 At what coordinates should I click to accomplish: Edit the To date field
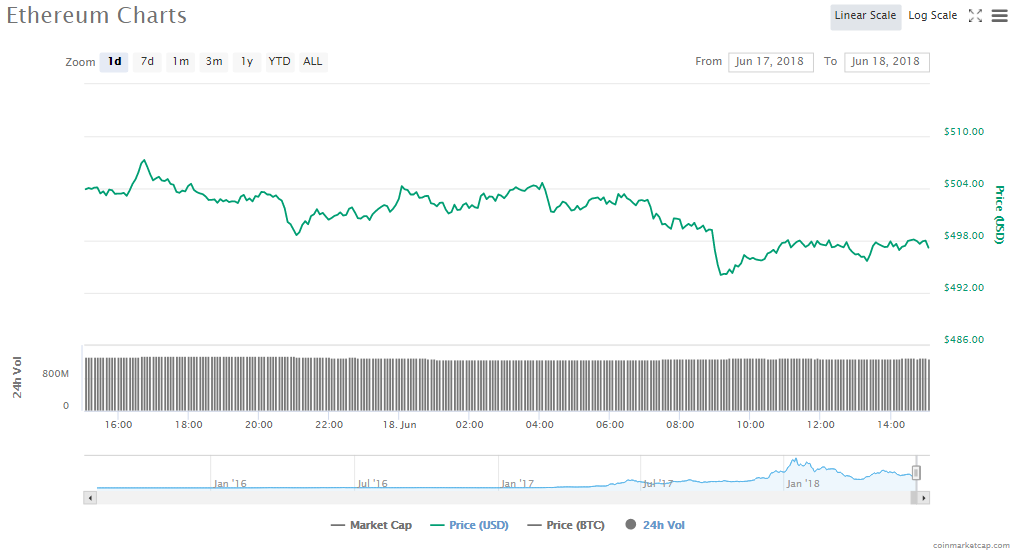(x=886, y=62)
